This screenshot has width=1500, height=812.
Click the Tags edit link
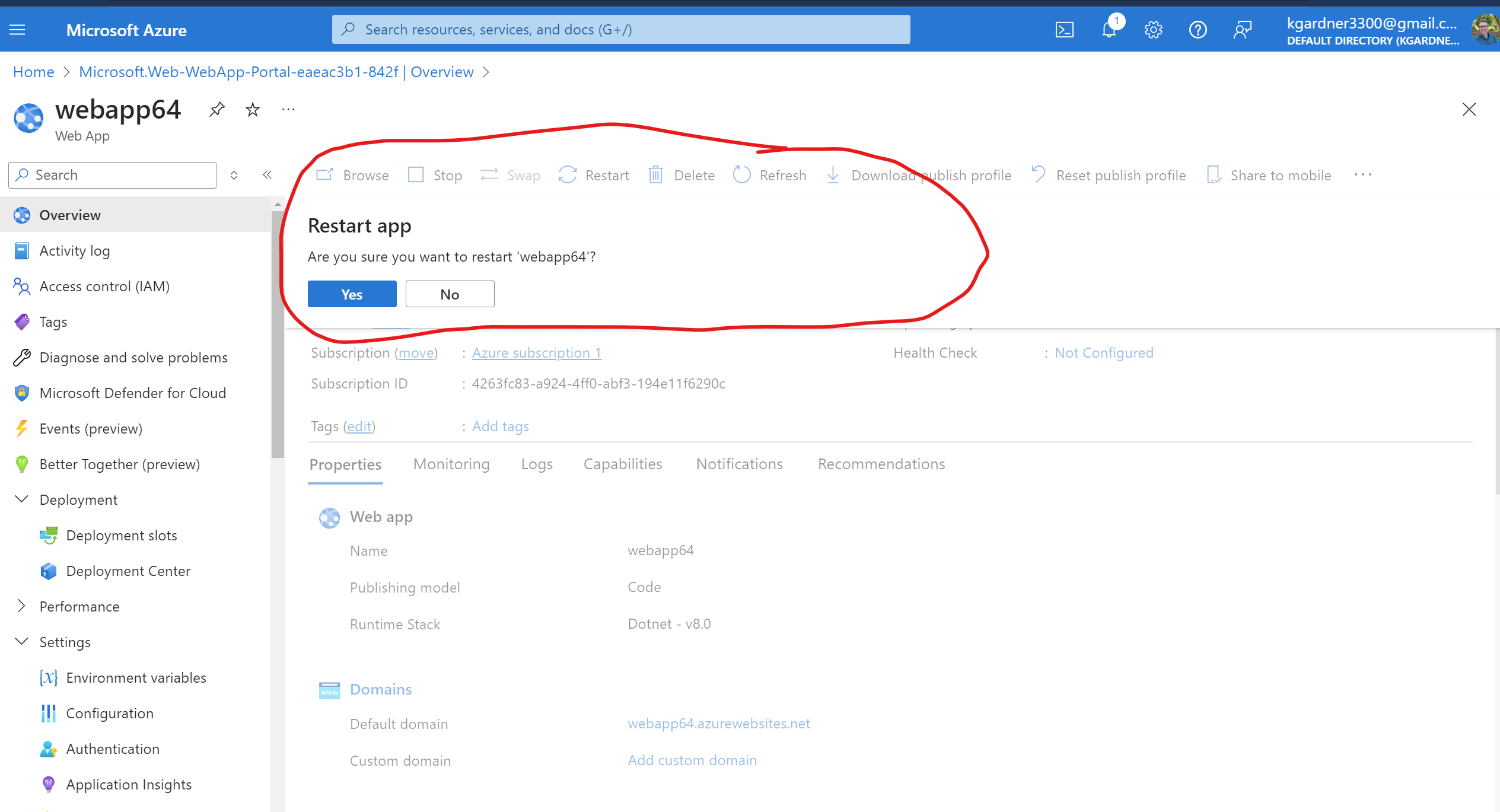[359, 426]
